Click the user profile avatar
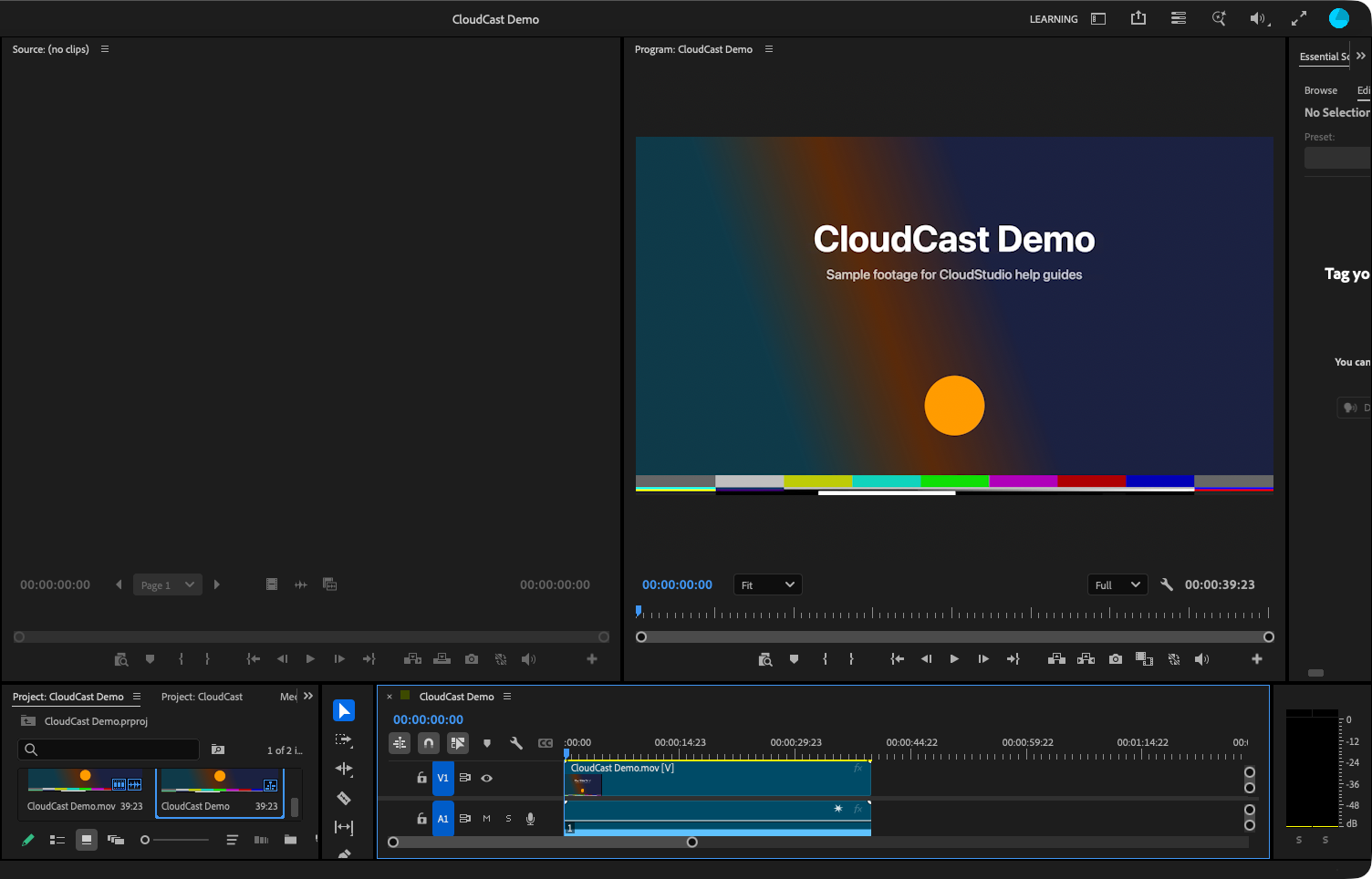1372x879 pixels. 1339,18
